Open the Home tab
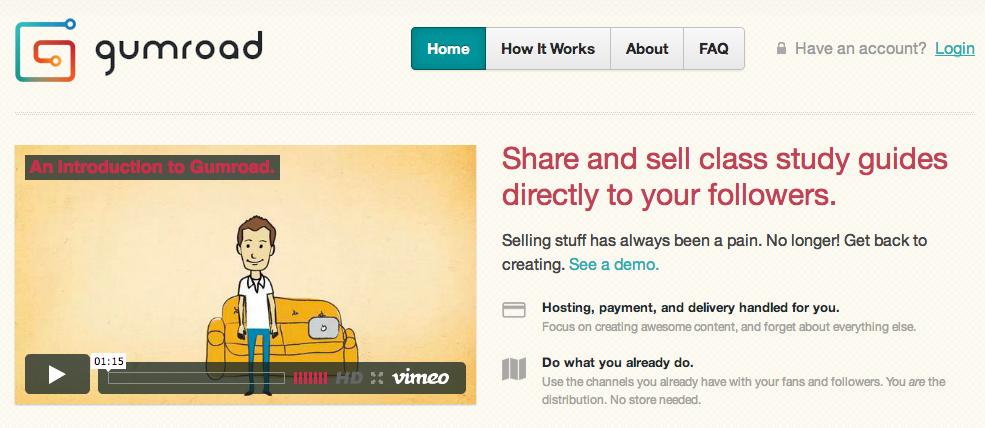This screenshot has height=428, width=985. 448,48
